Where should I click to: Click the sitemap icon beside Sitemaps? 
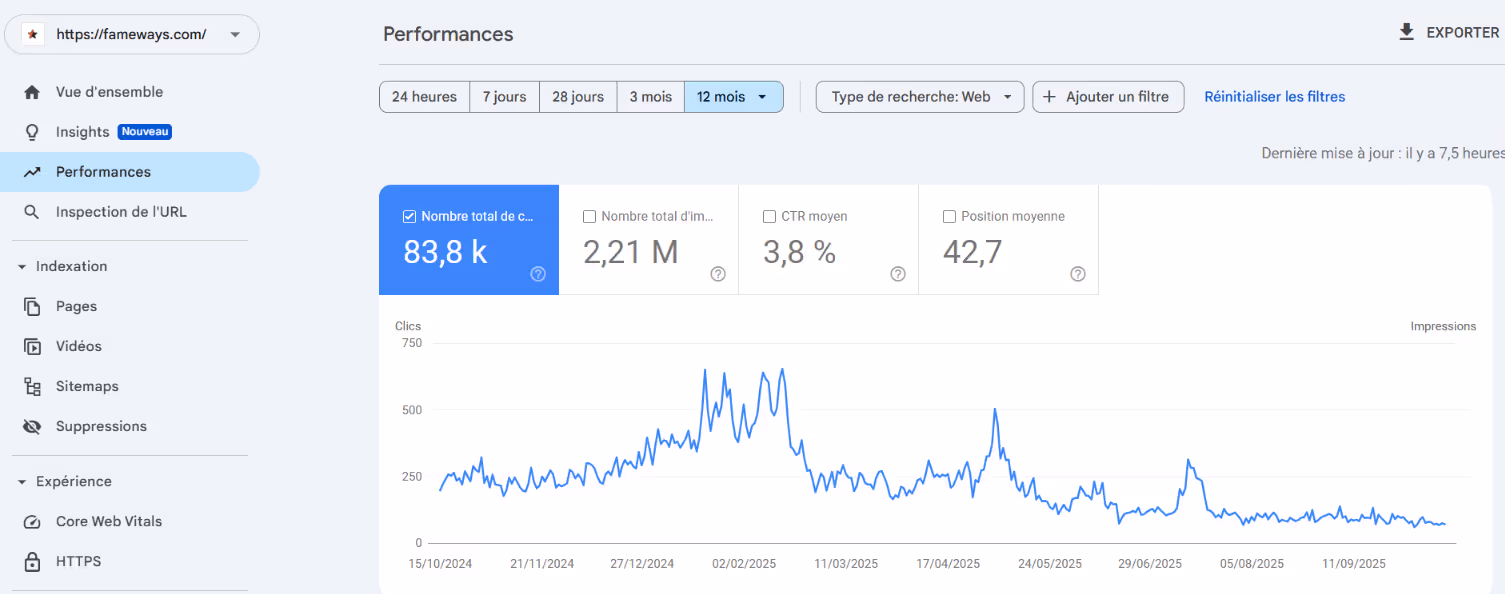(x=32, y=387)
